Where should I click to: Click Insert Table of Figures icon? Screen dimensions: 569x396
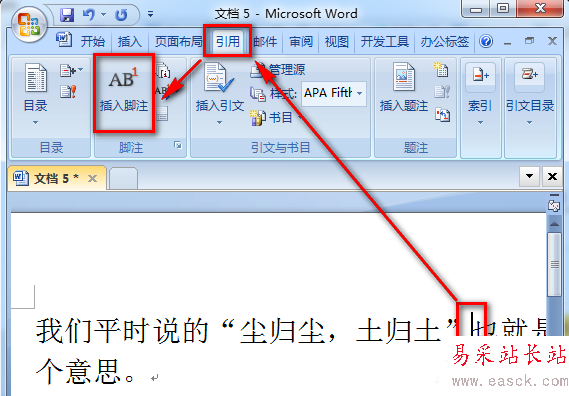click(442, 70)
